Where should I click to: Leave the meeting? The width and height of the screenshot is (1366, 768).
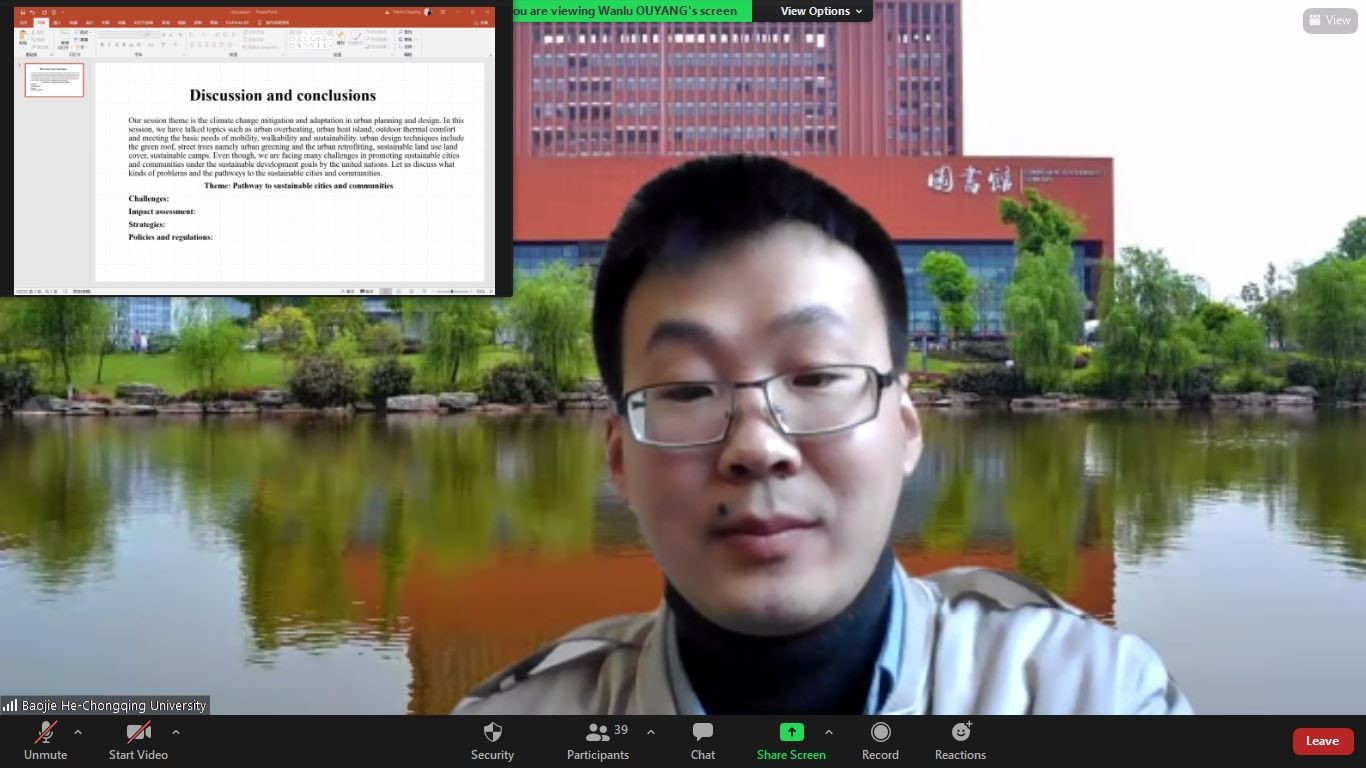(x=1322, y=741)
